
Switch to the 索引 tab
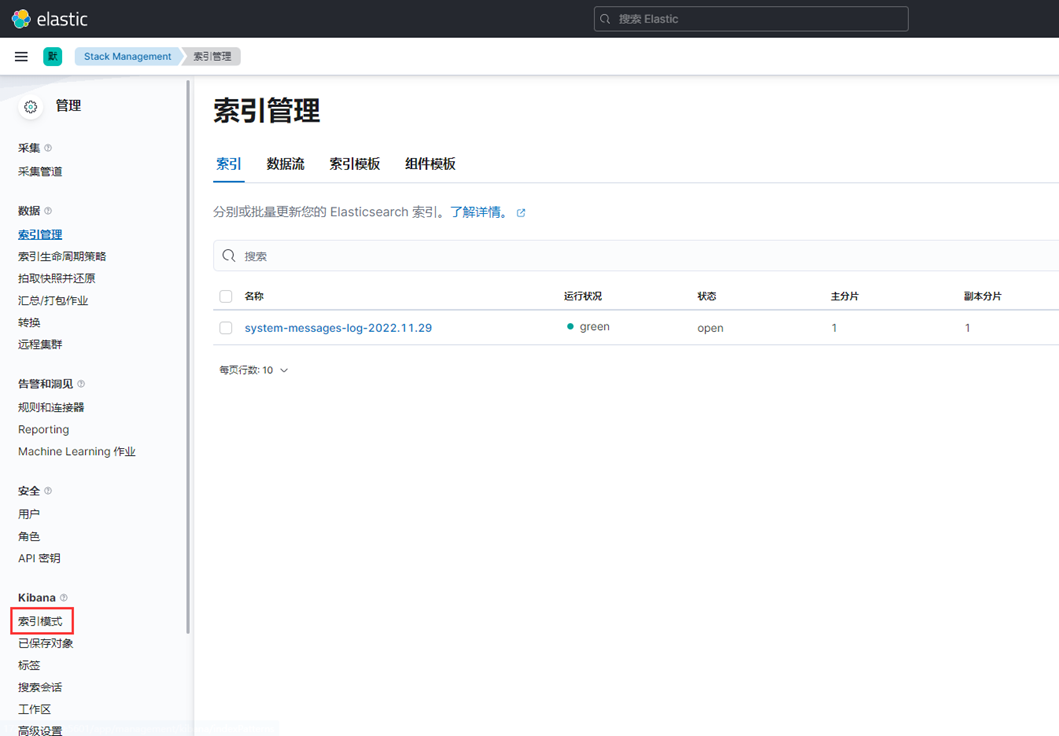[x=228, y=164]
